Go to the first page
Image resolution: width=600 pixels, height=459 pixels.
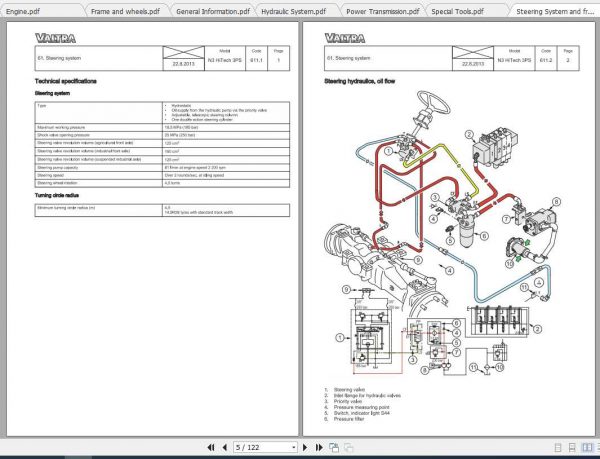211,447
